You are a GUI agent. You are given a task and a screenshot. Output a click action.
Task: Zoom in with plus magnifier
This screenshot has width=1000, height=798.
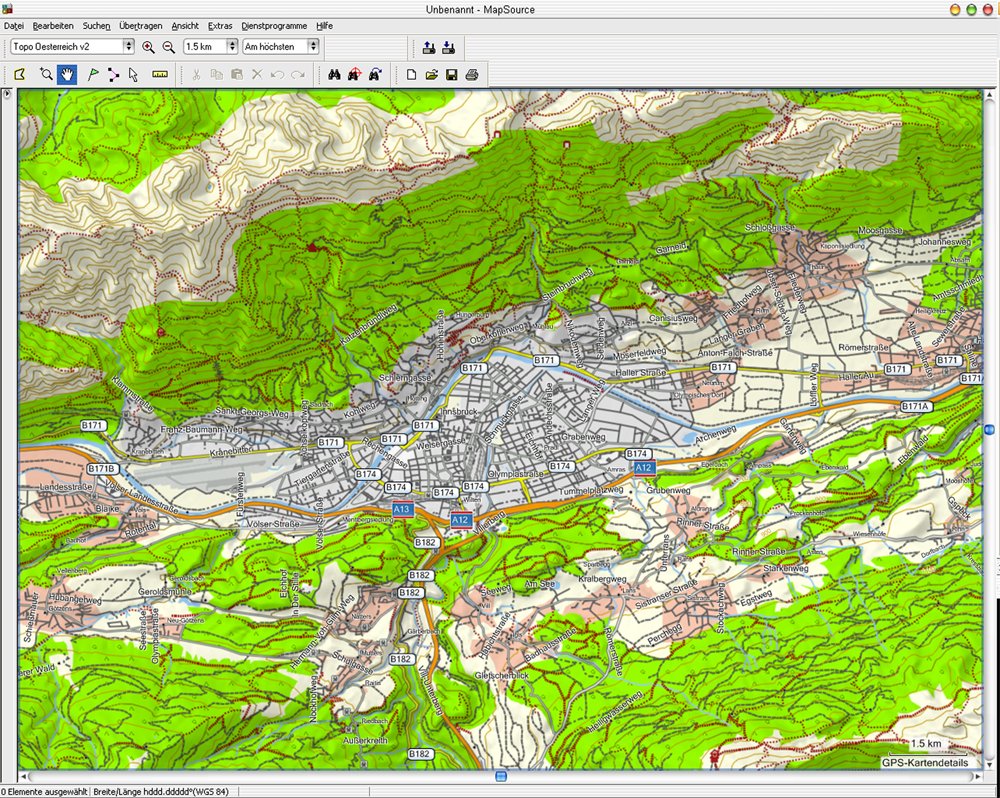coord(149,47)
